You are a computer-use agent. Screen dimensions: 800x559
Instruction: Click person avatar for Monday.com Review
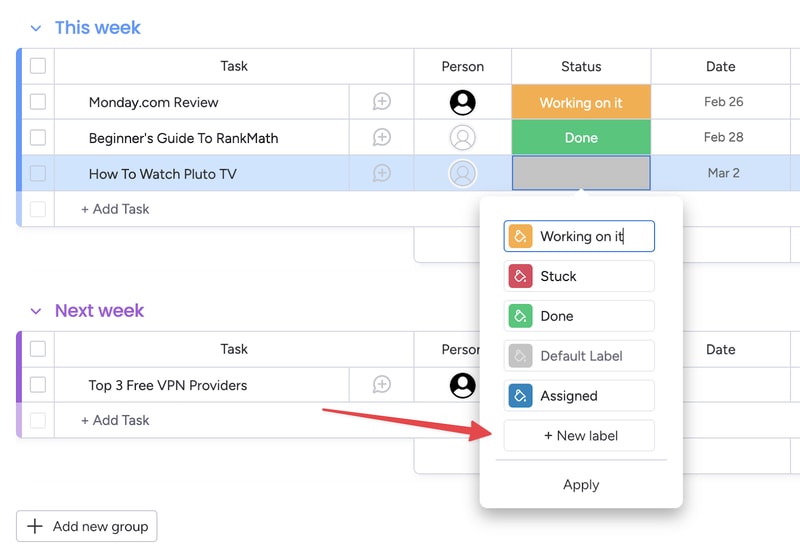point(463,102)
